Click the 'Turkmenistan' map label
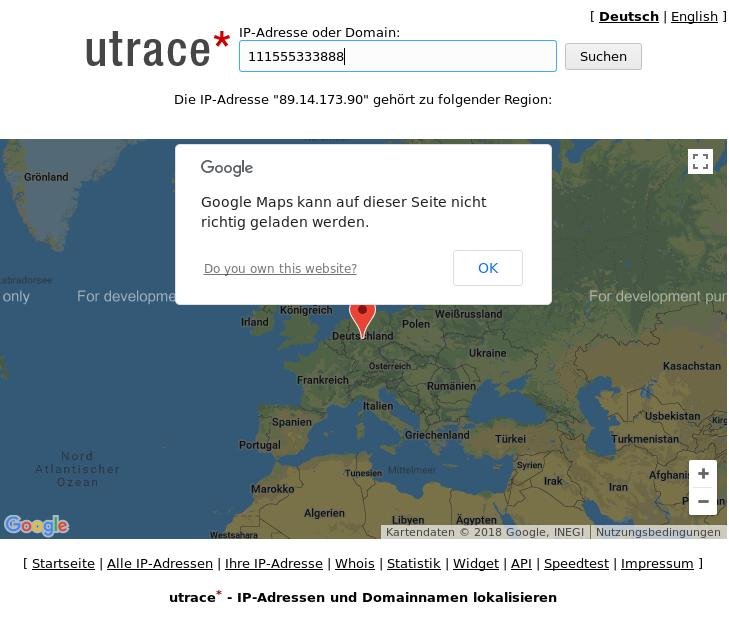729x620 pixels. tap(645, 439)
